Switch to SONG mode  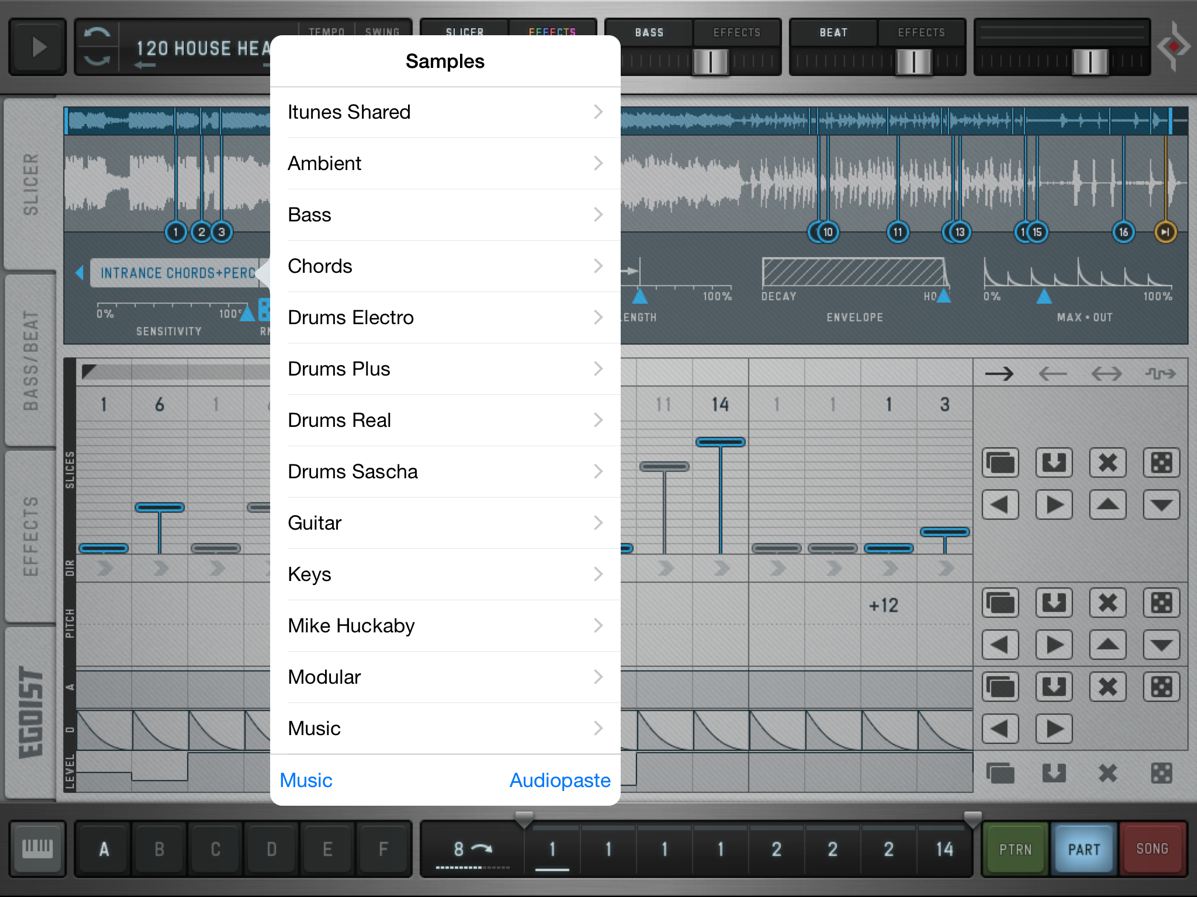(1152, 849)
